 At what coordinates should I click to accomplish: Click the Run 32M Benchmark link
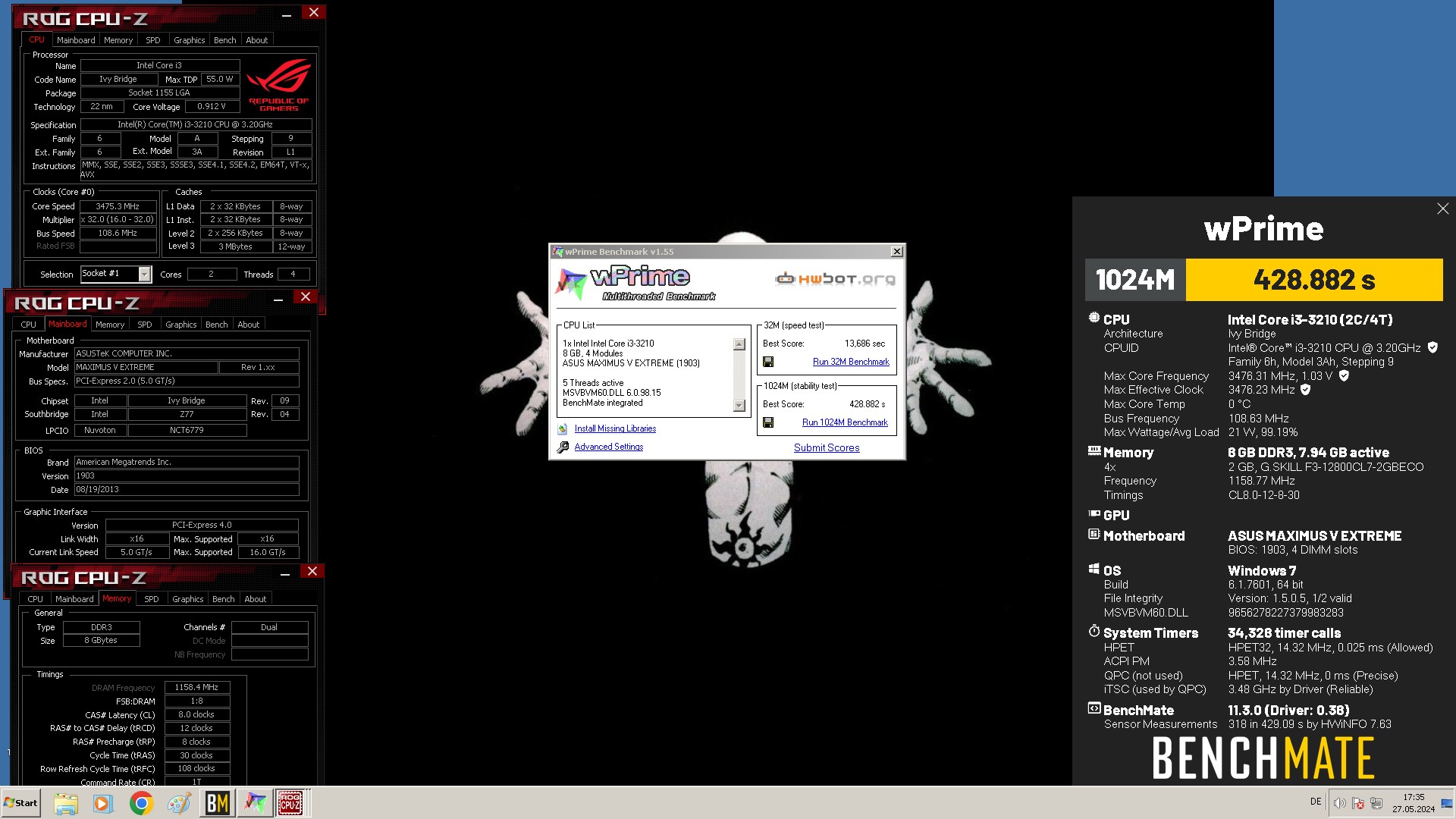[x=851, y=362]
